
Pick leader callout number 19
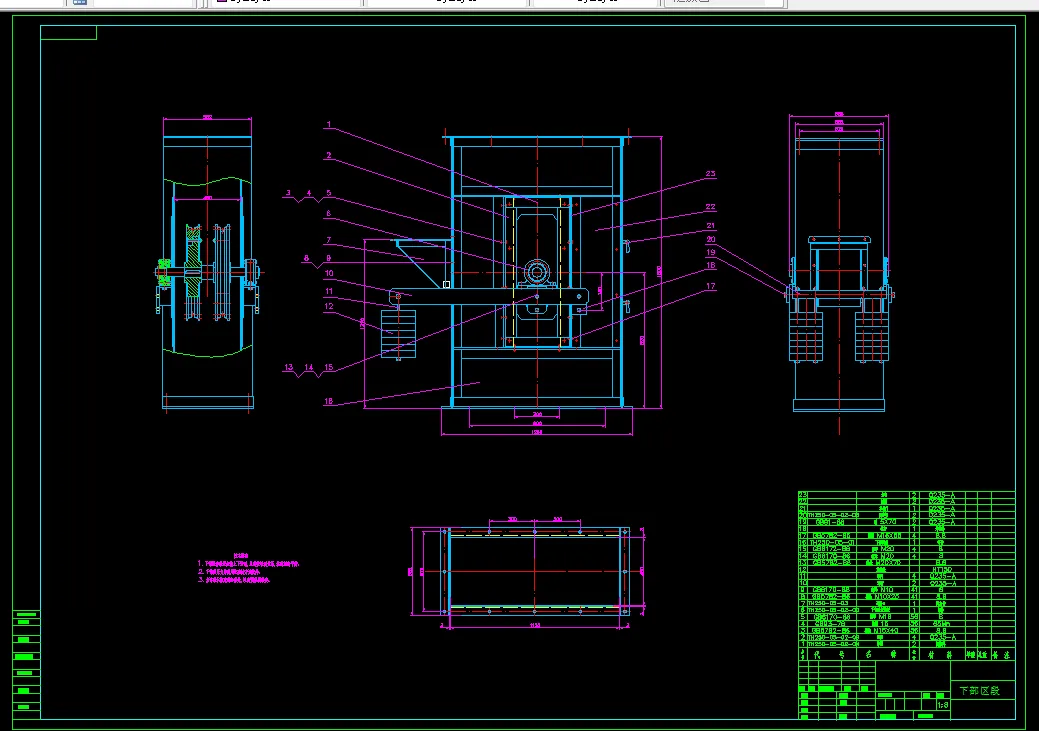pos(710,252)
